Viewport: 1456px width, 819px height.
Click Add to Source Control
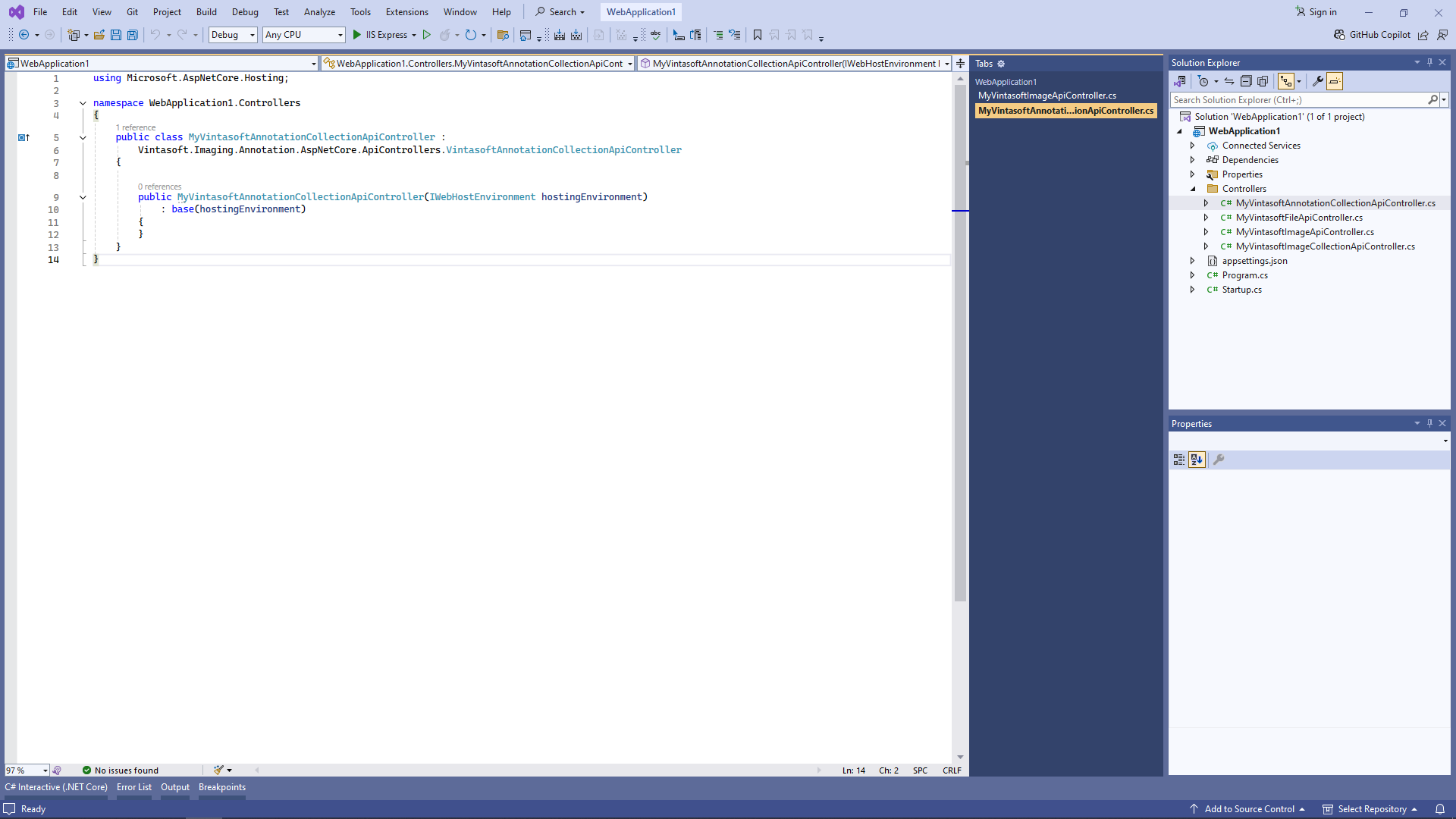click(1249, 809)
